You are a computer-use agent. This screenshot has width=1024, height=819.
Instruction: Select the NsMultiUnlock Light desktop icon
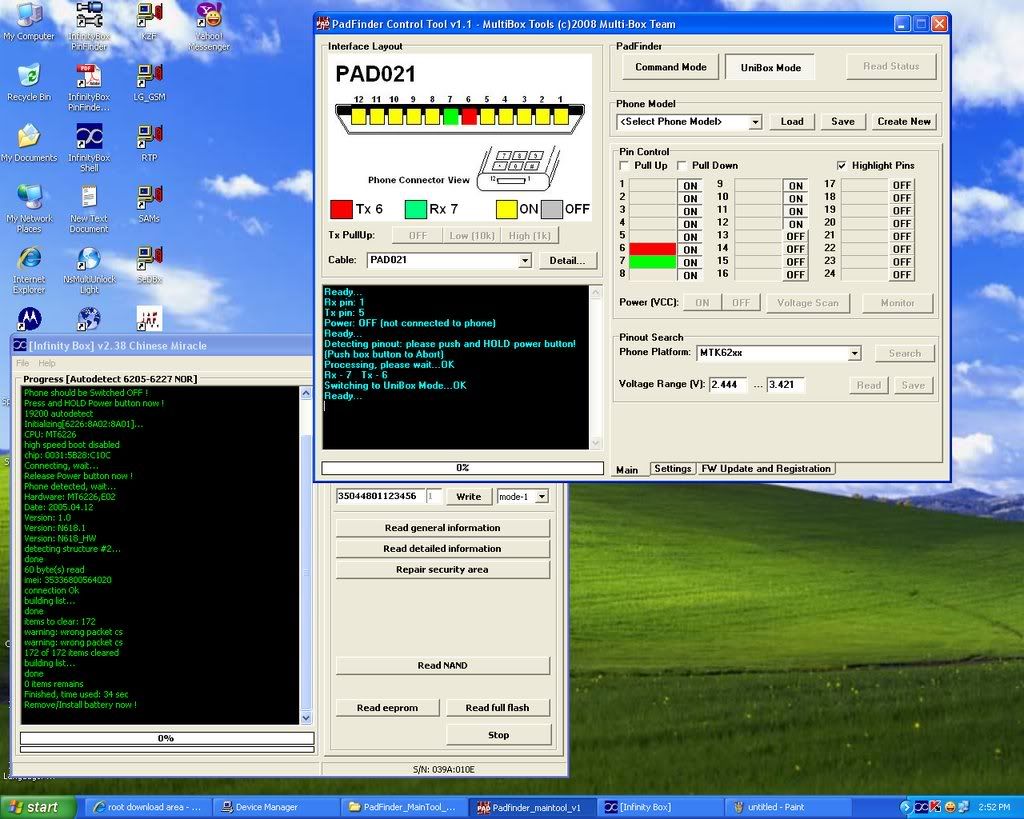pos(89,270)
